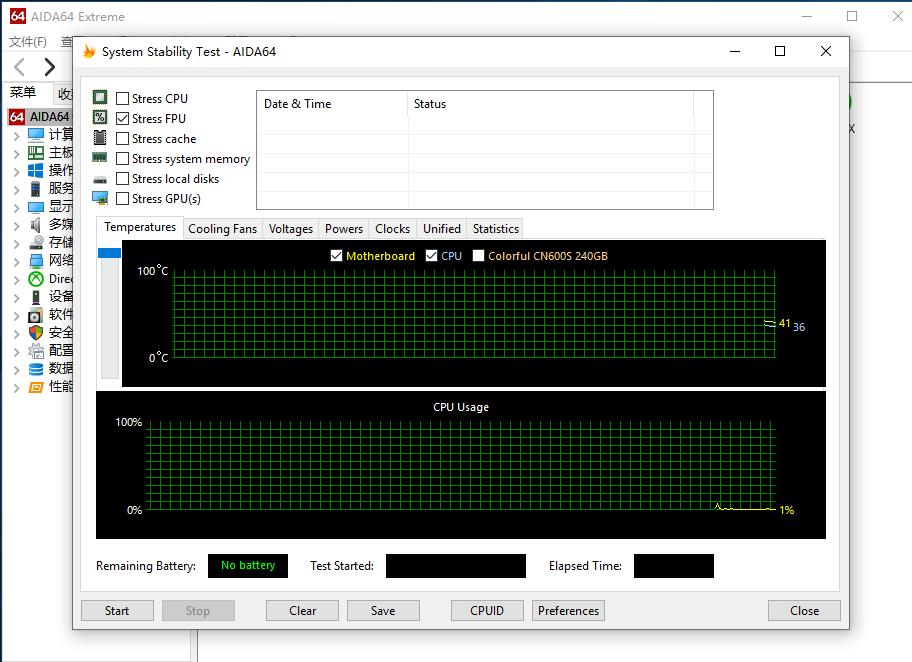Open the File menu in AIDA64 Extreme

point(28,42)
